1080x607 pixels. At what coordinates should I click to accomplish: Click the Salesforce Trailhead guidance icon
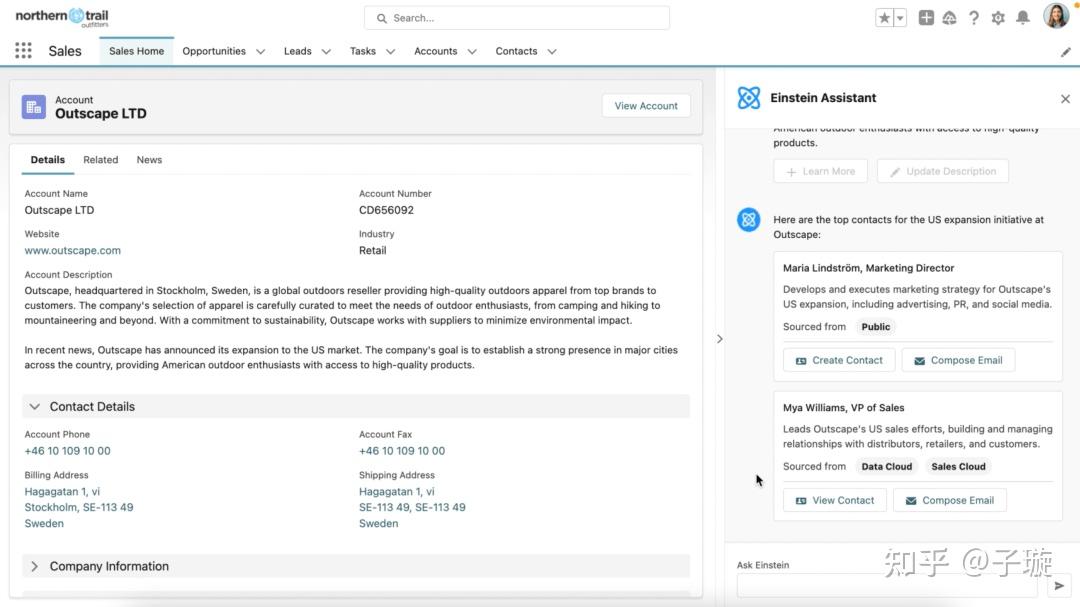(x=949, y=17)
